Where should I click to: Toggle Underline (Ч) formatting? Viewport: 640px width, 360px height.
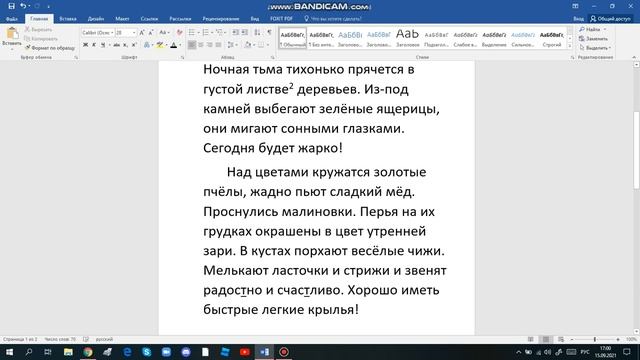pos(103,45)
